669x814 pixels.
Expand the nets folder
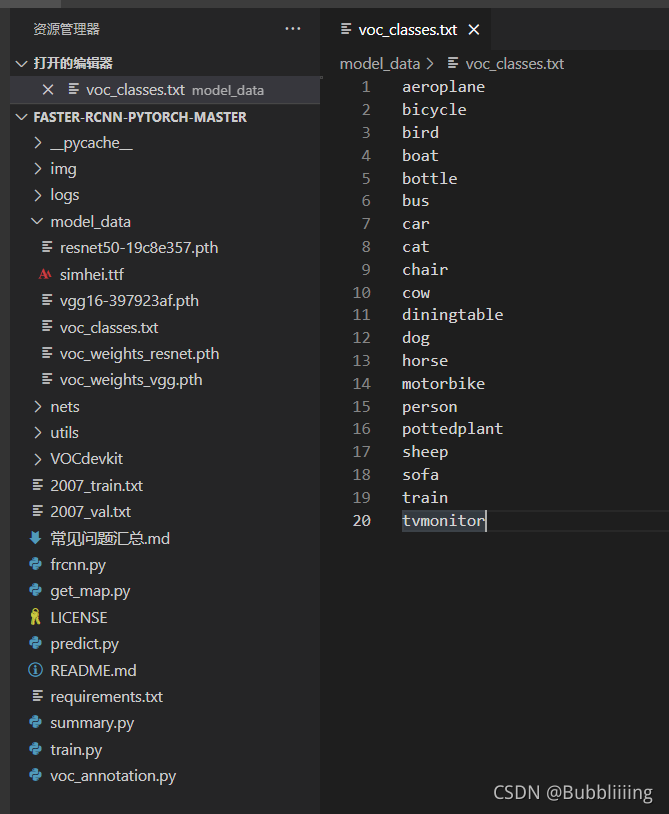pos(37,406)
